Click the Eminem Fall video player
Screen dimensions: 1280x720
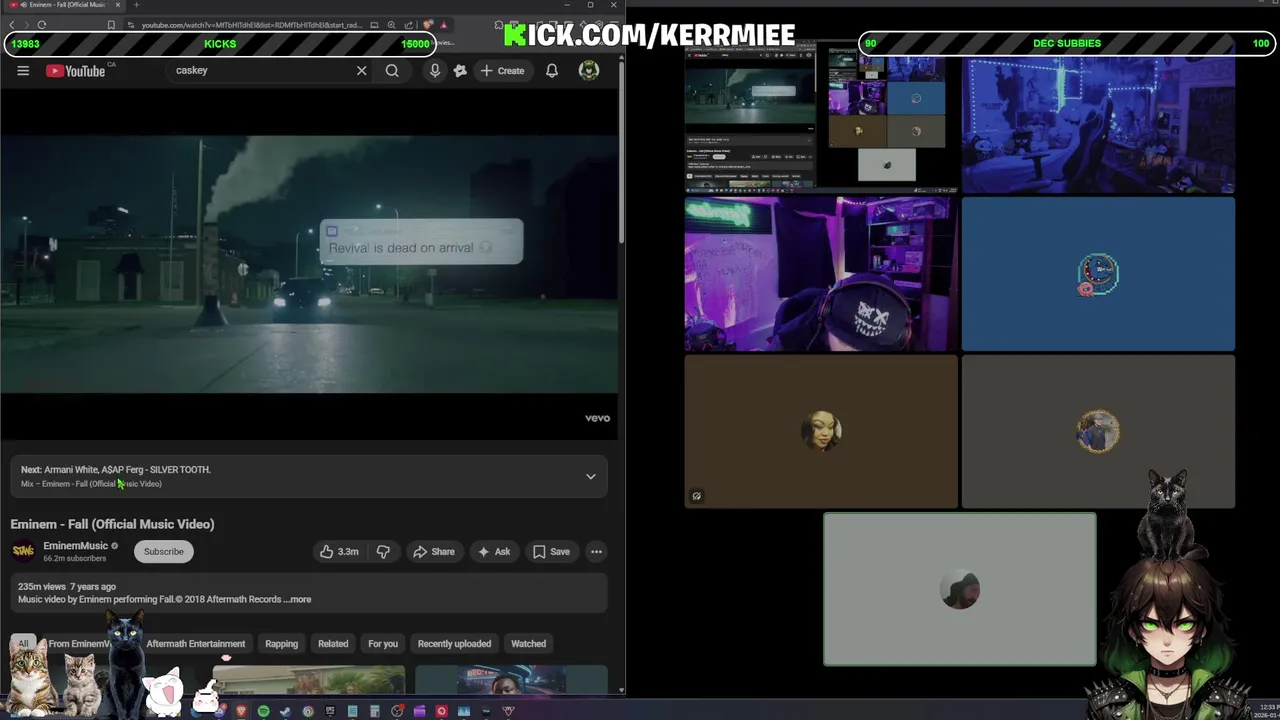click(x=309, y=264)
